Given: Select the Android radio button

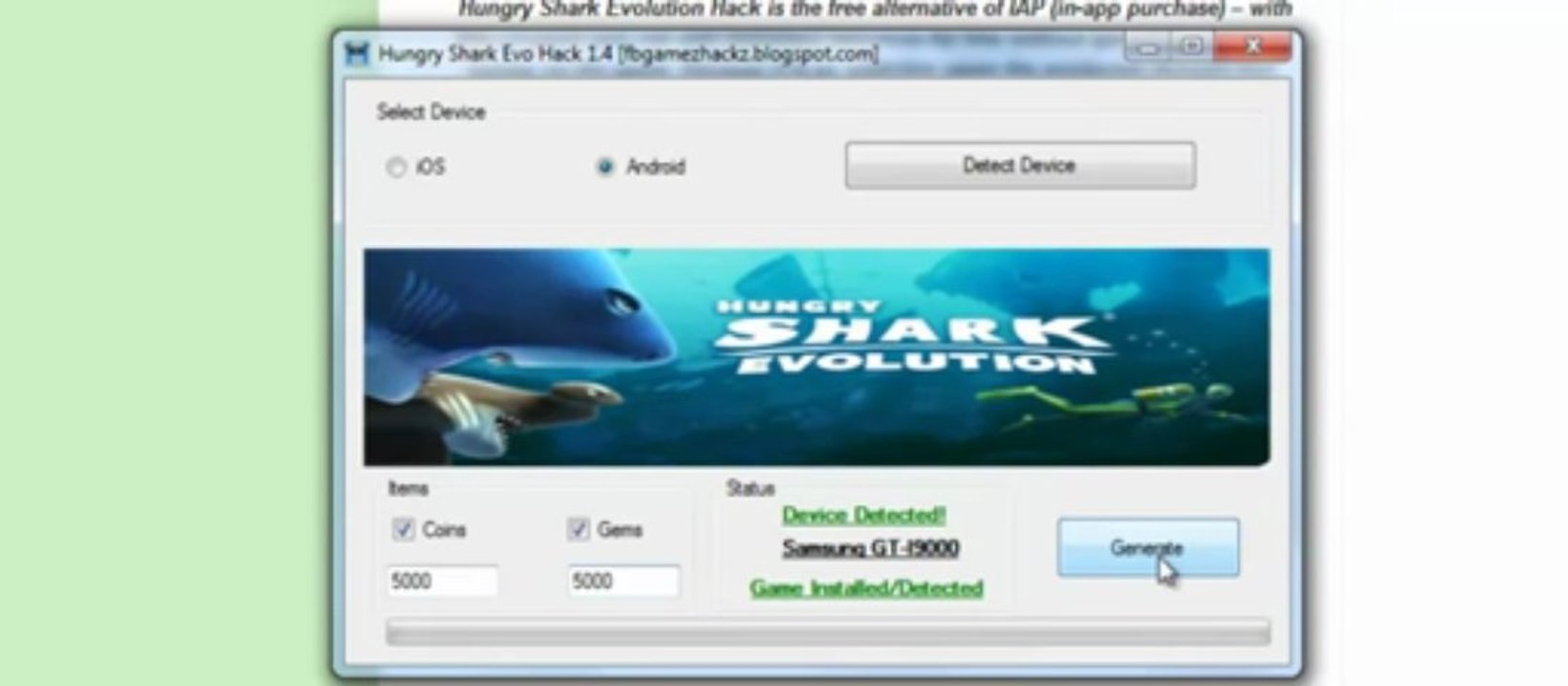Looking at the screenshot, I should pos(605,167).
